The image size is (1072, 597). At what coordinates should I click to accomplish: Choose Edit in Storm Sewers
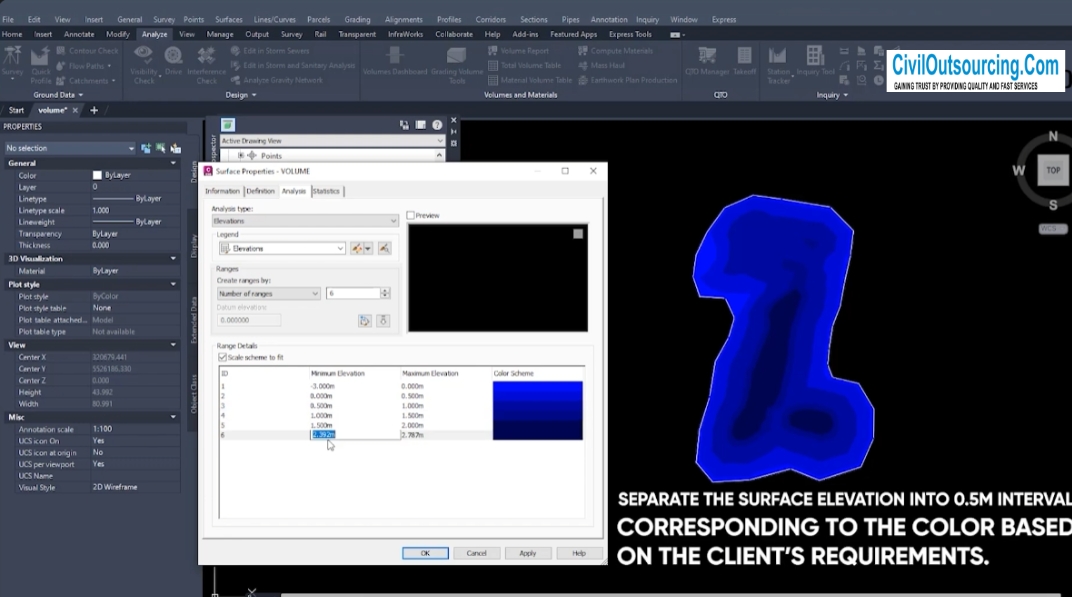270,51
